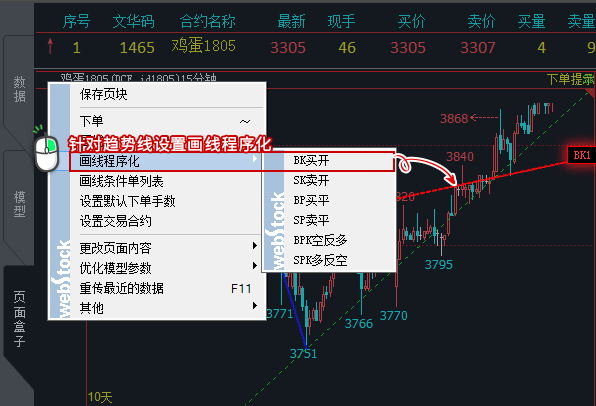This screenshot has height=406, width=596.
Task: Expand 画线程序化 submenu arrow
Action: (255, 159)
